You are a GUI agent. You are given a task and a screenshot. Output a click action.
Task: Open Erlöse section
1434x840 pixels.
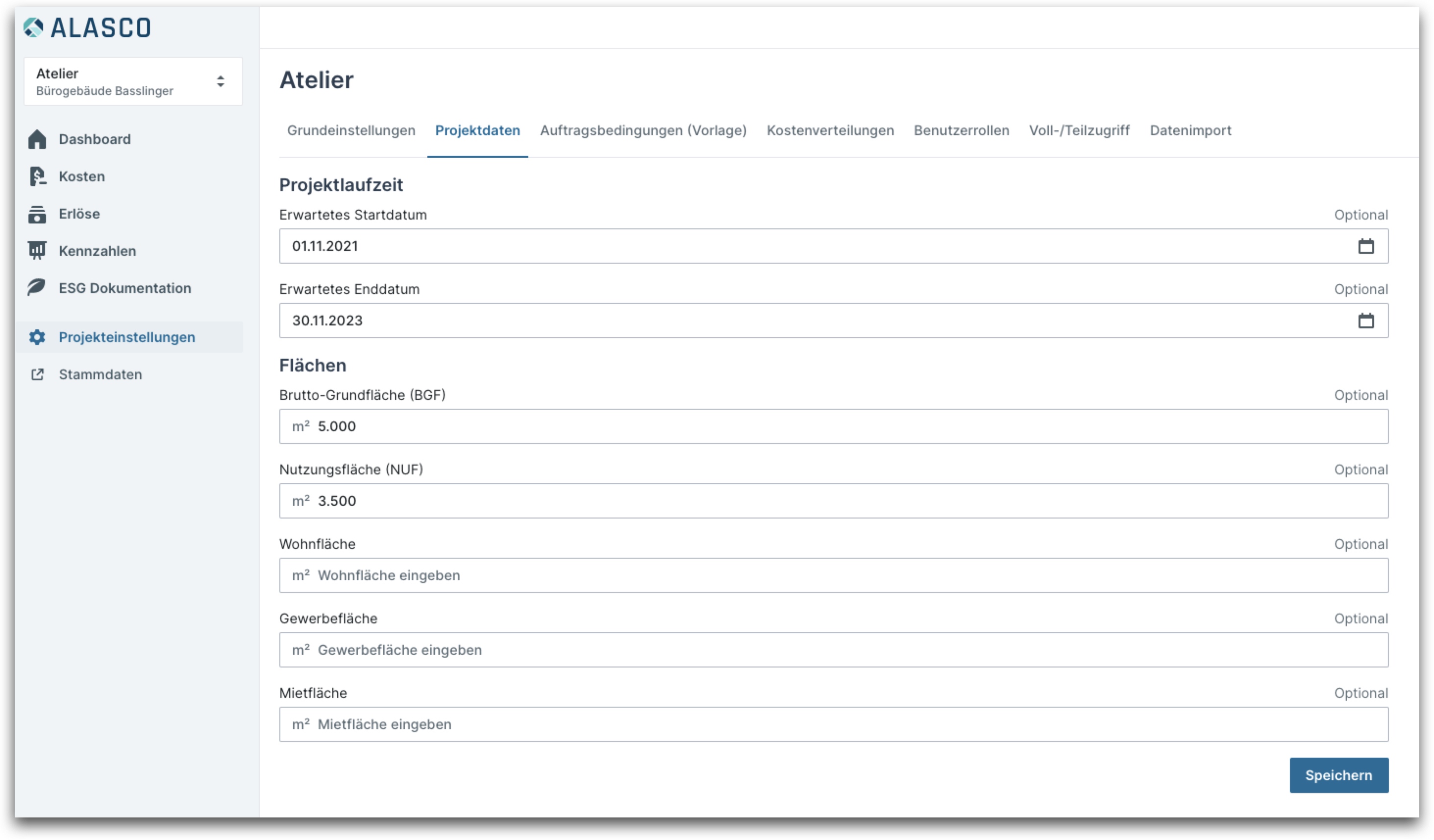click(x=79, y=214)
